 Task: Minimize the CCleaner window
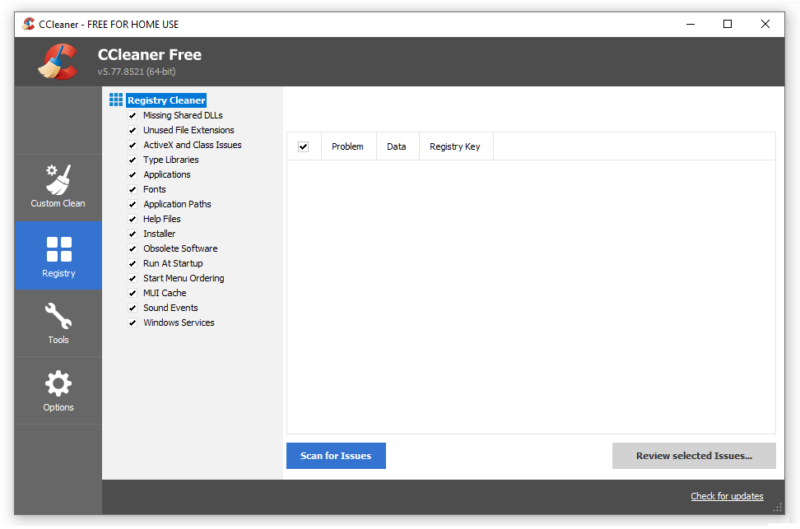tap(690, 24)
